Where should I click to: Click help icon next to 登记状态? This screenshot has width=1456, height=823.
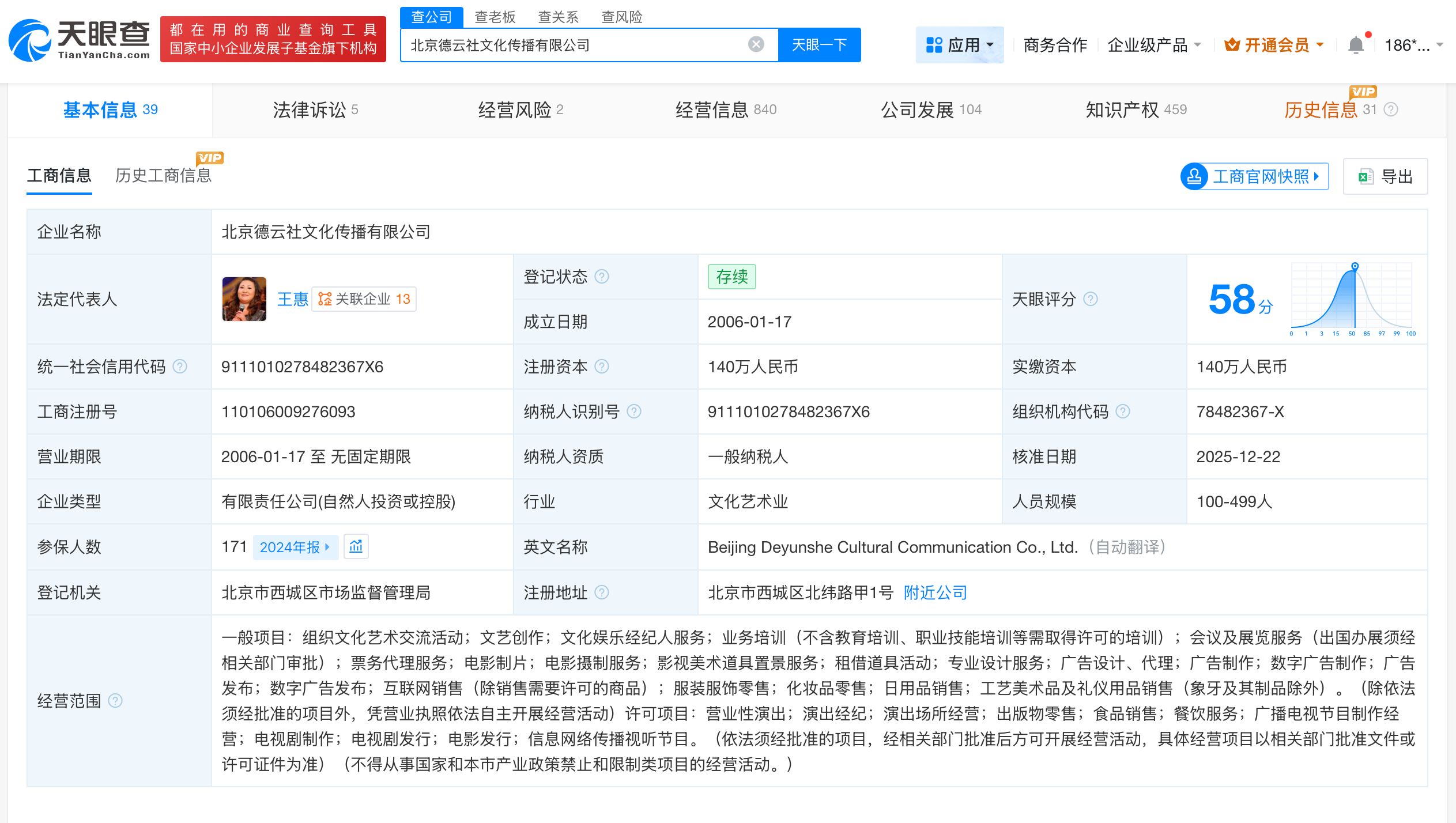click(x=602, y=277)
